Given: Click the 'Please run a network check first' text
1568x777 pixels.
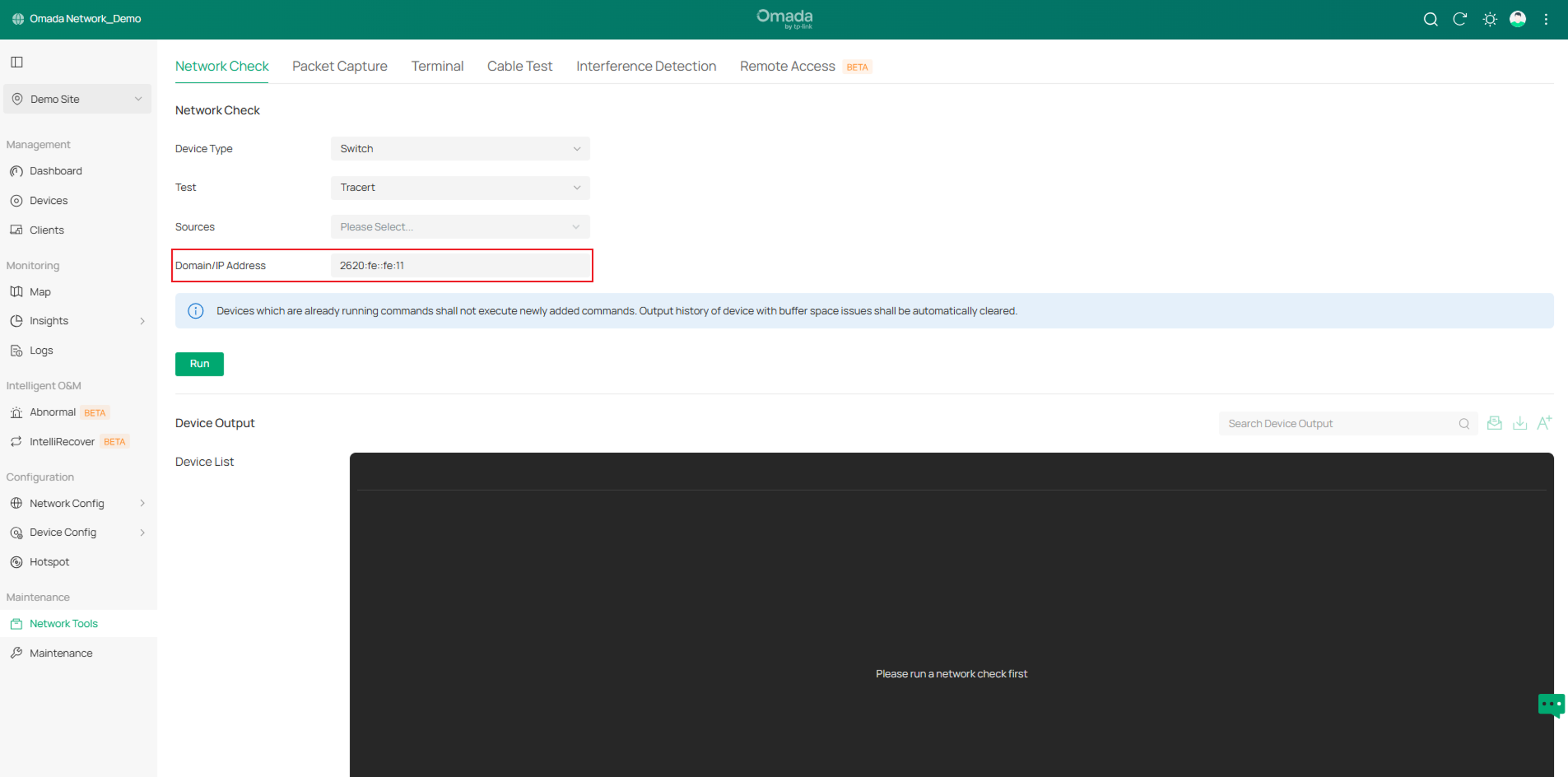Looking at the screenshot, I should 952,674.
